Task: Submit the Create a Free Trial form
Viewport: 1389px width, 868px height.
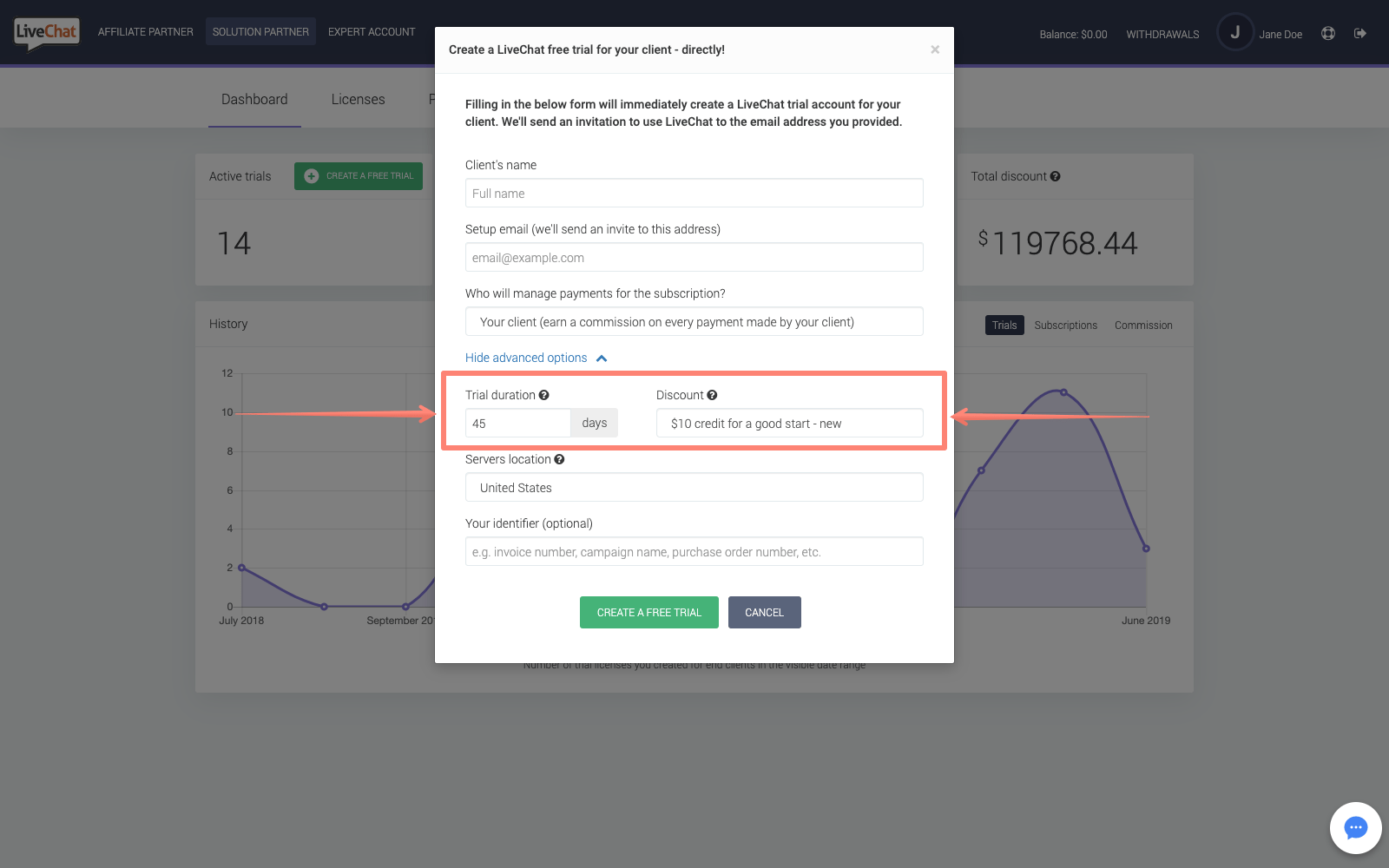Action: 648,612
